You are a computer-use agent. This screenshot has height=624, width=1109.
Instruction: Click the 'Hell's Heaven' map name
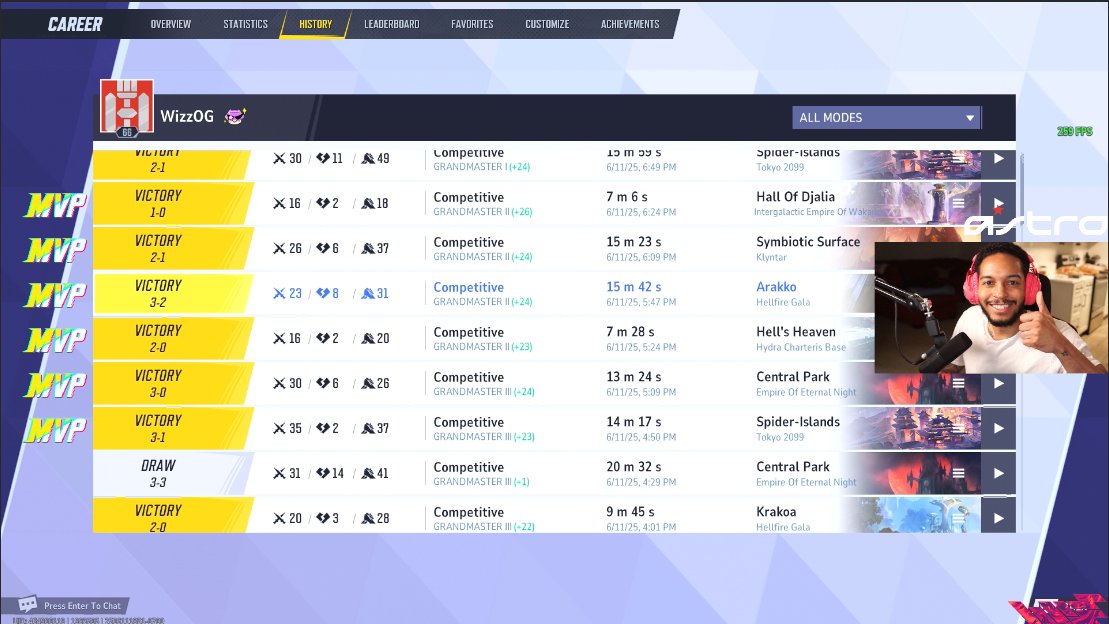(x=796, y=331)
